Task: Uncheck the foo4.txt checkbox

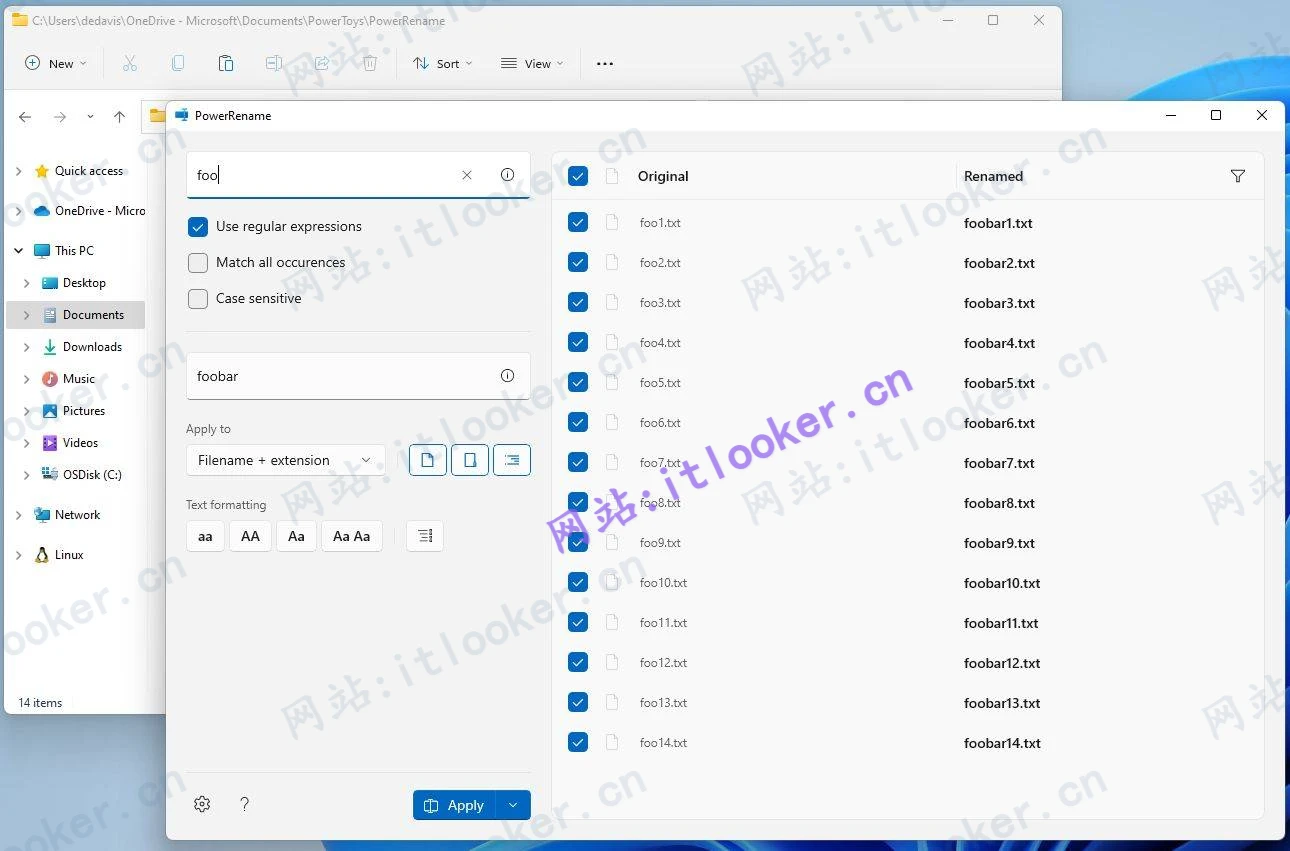Action: point(578,342)
